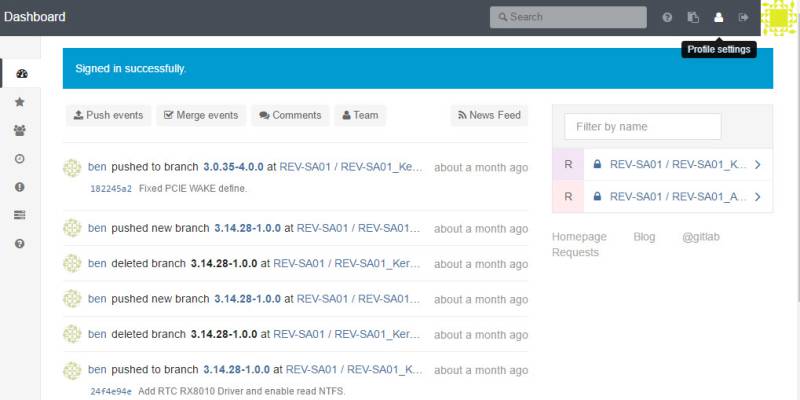Toggle the Push events filter

point(108,115)
